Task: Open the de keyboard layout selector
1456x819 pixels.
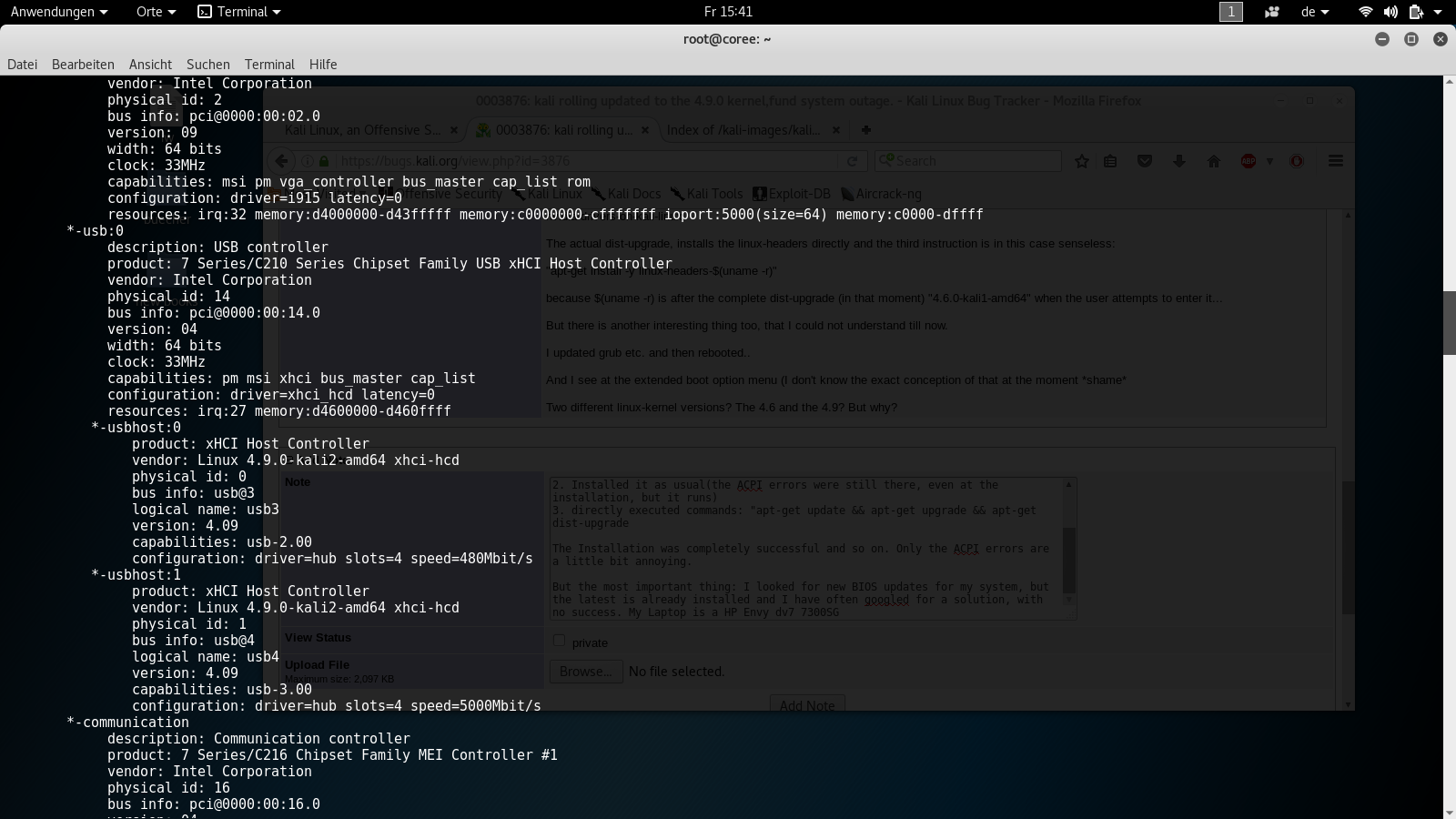Action: [x=1315, y=12]
